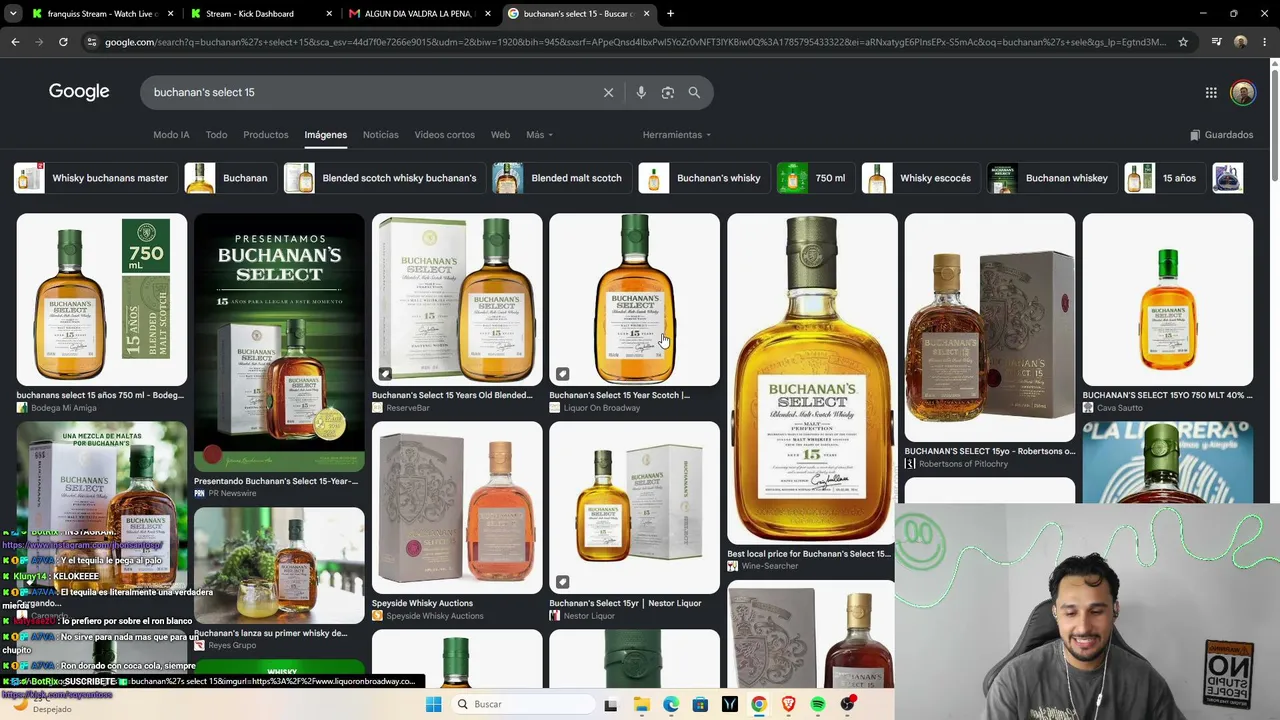Close the buchanan's select 15 tab
Viewport: 1280px width, 720px height.
pos(647,14)
